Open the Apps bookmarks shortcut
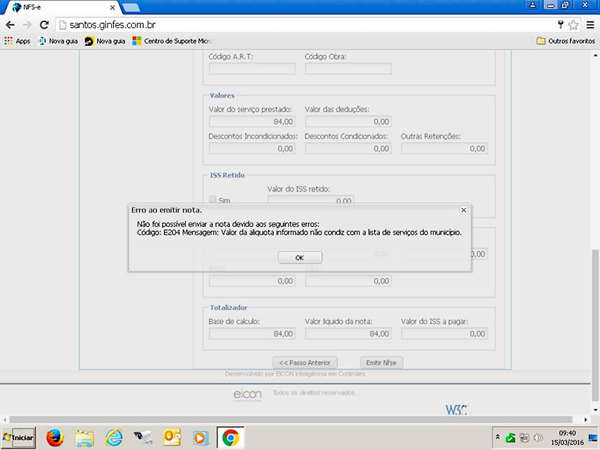Screen dimensions: 600x450 click(17, 41)
